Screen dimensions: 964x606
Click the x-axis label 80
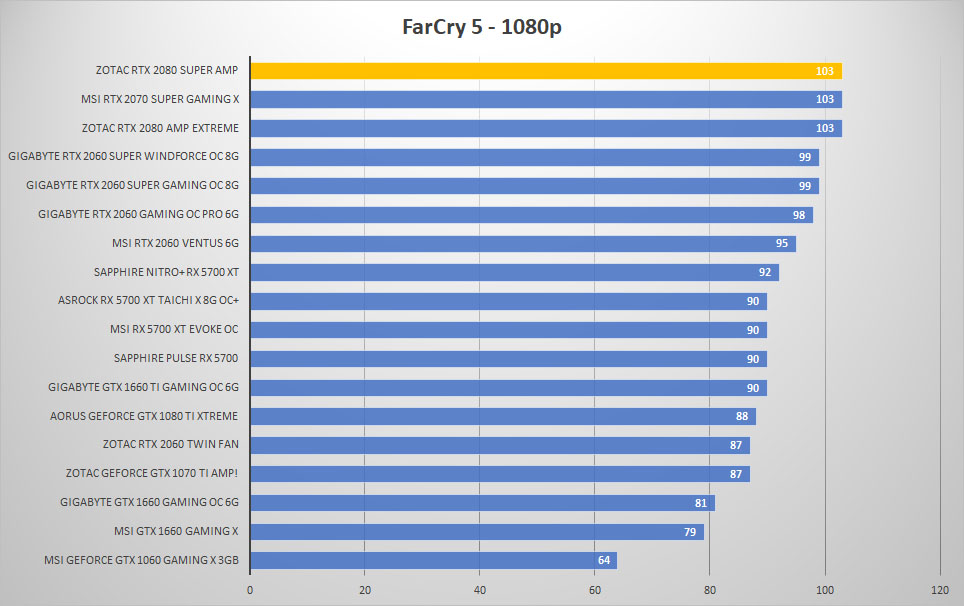coord(709,590)
